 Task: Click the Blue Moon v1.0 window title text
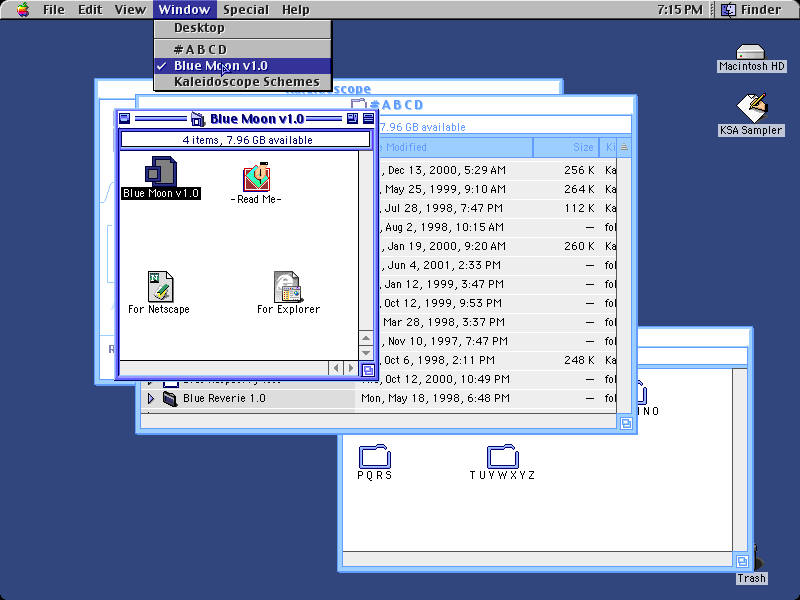point(257,119)
